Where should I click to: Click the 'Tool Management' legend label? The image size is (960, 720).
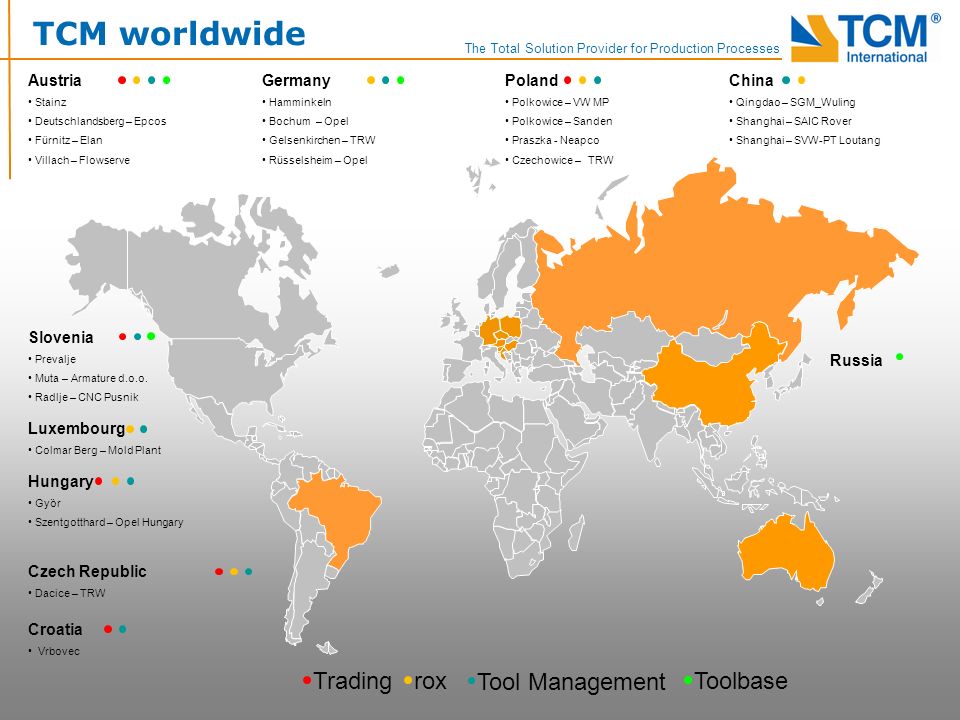571,682
